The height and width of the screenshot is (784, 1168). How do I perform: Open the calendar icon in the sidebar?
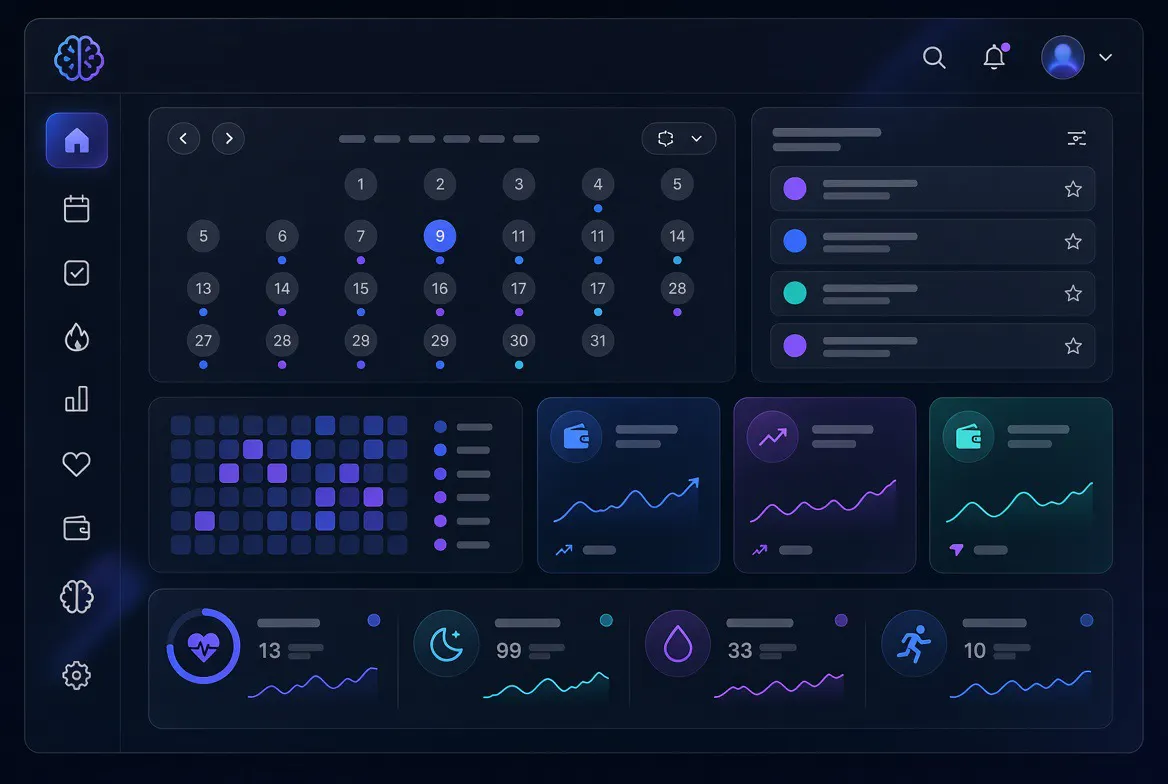(x=77, y=209)
